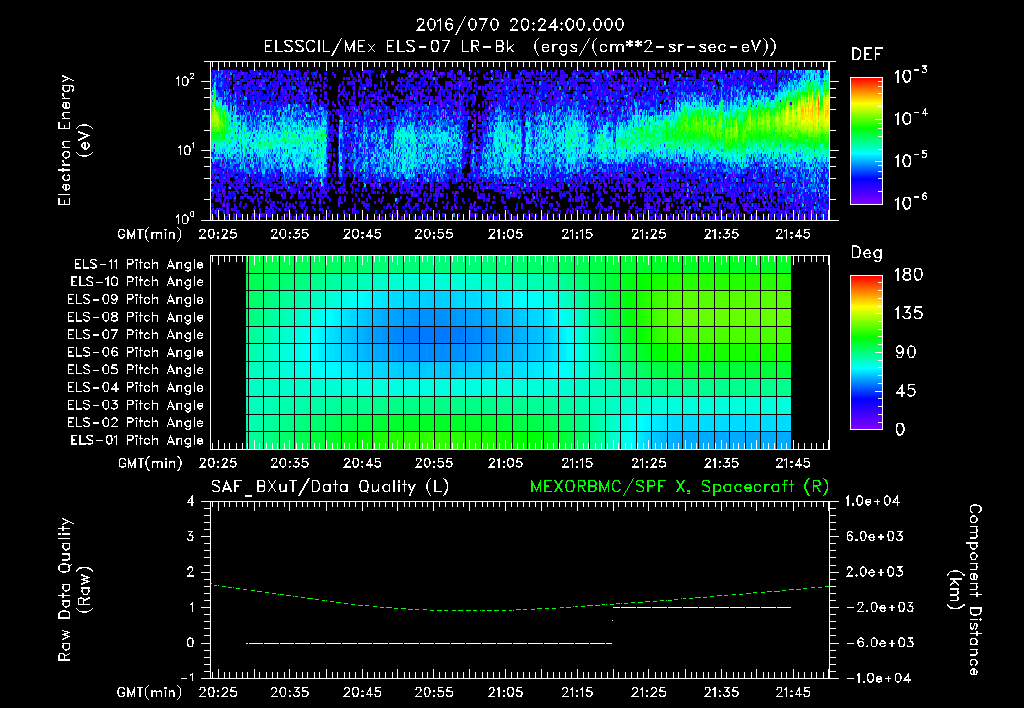1024x708 pixels.
Task: Click the ELS-02 Pitch Angle row label
Action: click(x=136, y=423)
